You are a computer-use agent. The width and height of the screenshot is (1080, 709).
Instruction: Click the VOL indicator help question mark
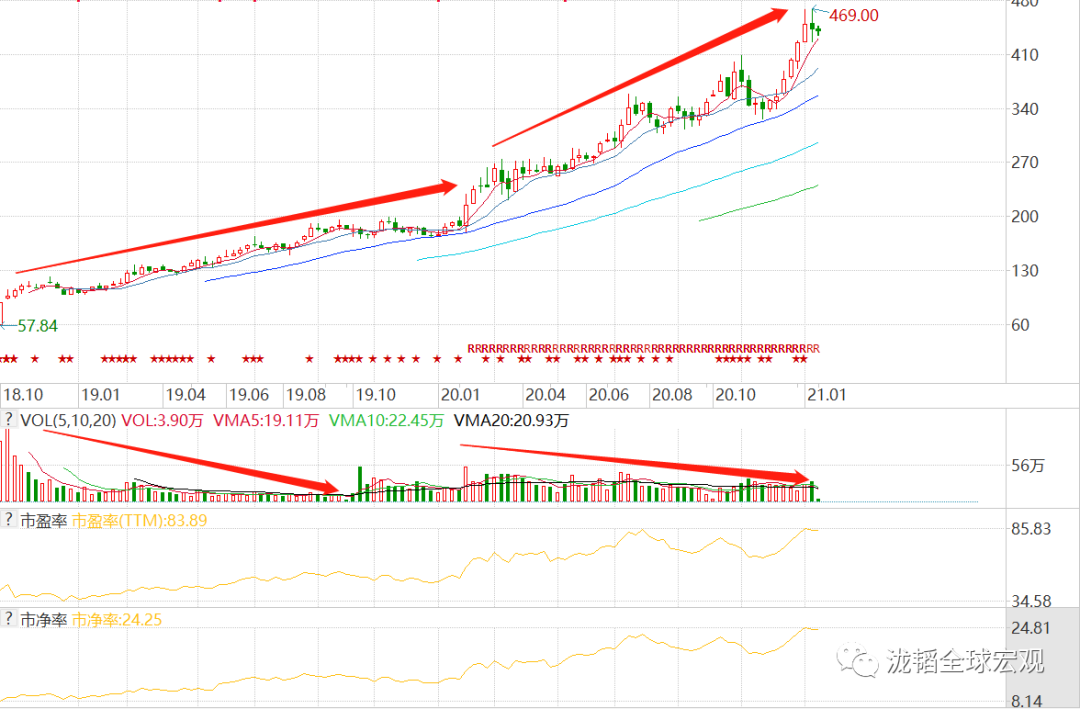[9, 419]
